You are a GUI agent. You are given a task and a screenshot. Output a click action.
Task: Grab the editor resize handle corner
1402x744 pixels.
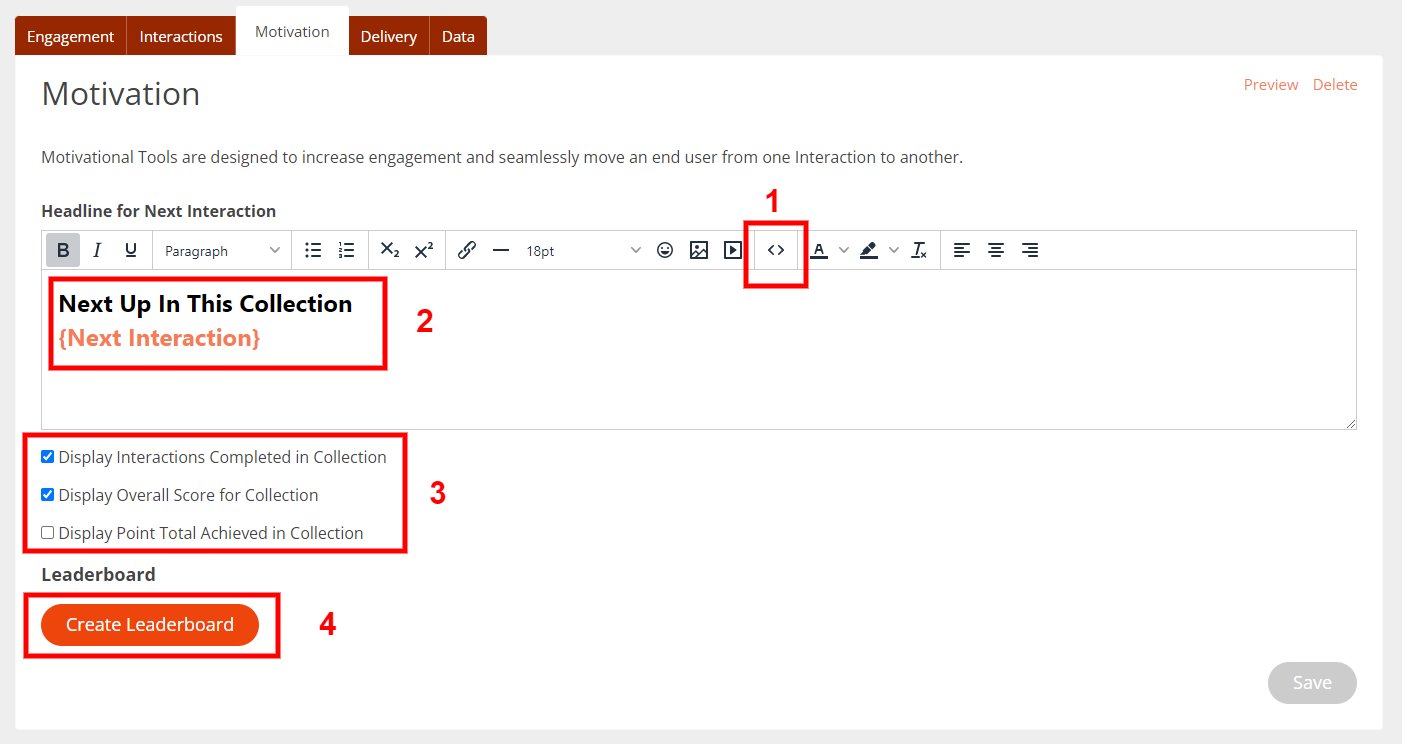click(x=1349, y=423)
